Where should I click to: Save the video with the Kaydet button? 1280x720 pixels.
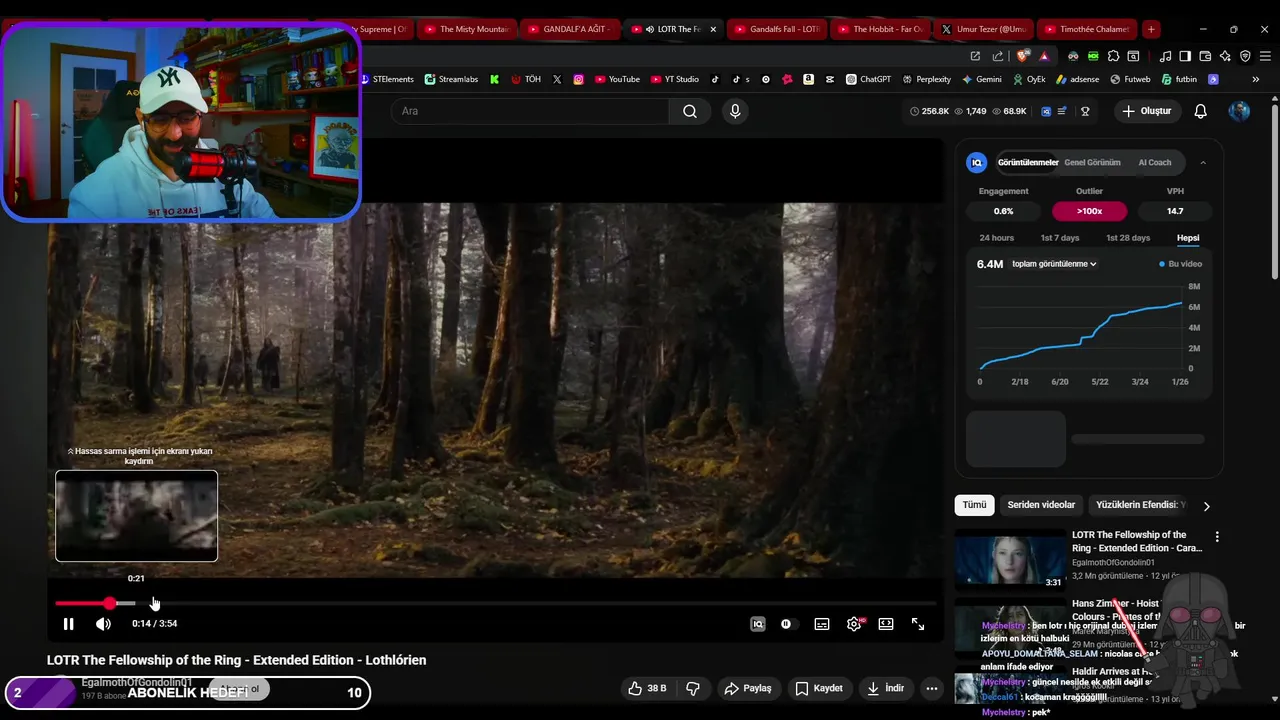click(x=819, y=688)
